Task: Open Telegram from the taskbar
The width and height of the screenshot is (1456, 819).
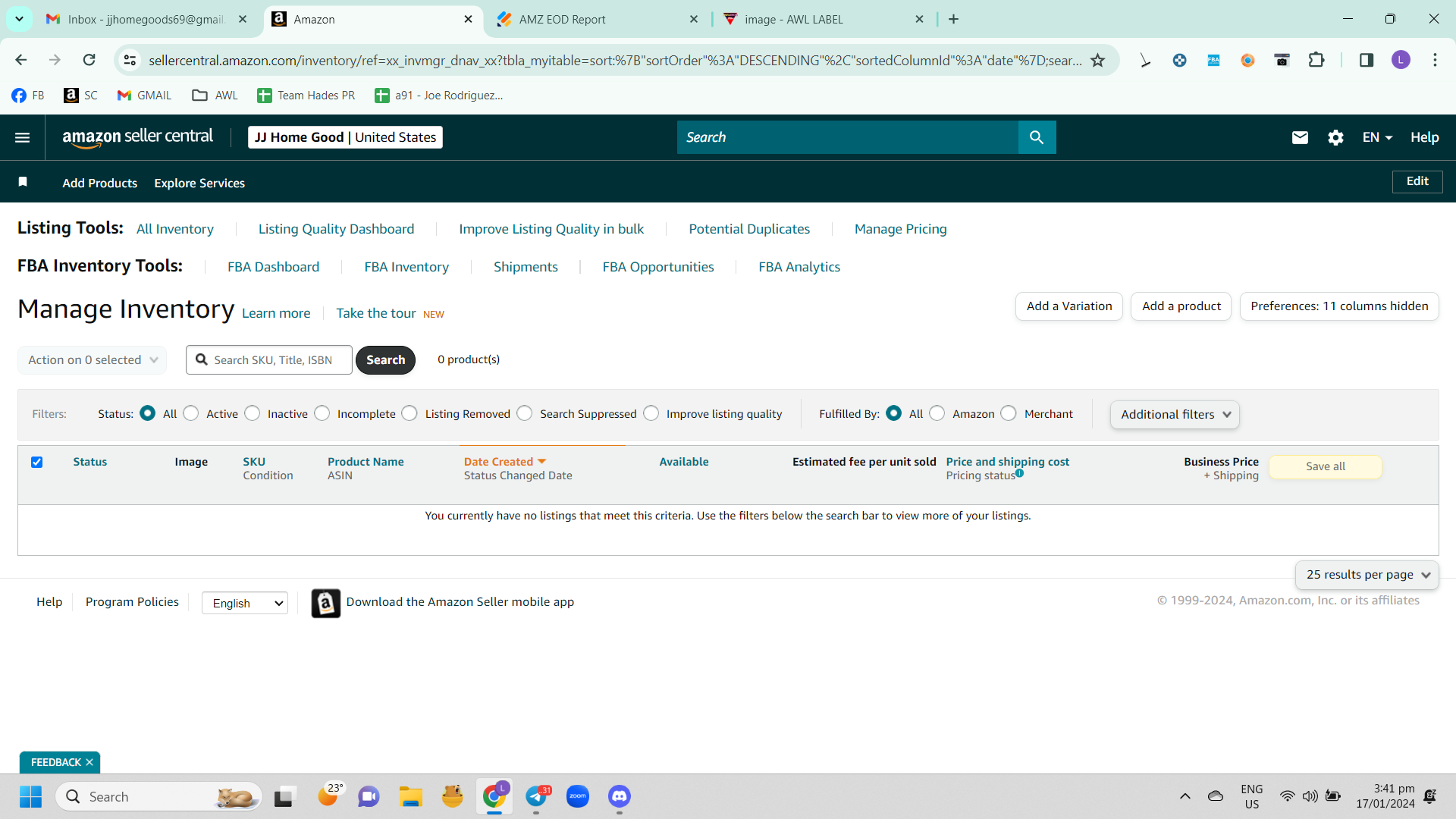Action: pos(536,796)
